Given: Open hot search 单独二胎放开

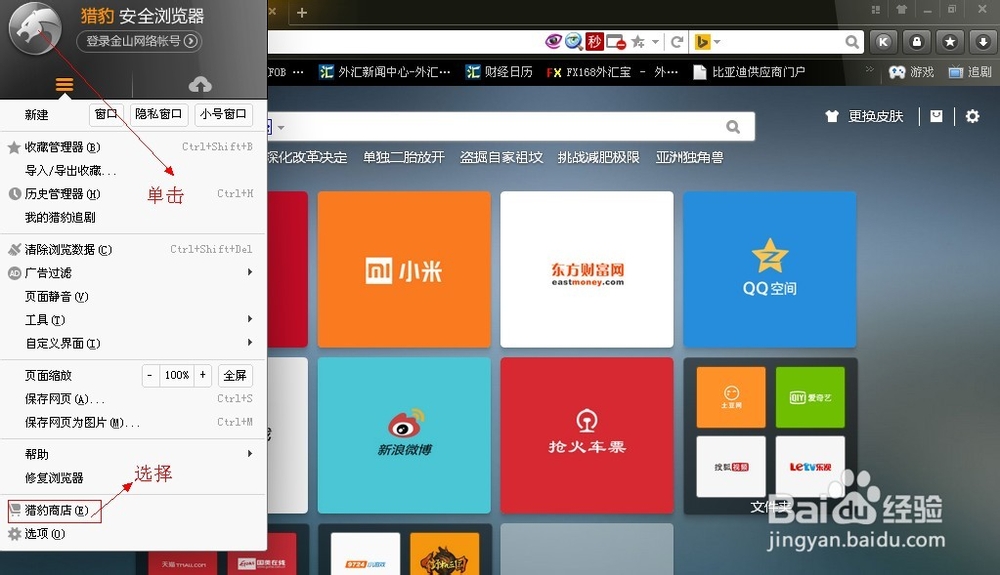Looking at the screenshot, I should point(404,157).
